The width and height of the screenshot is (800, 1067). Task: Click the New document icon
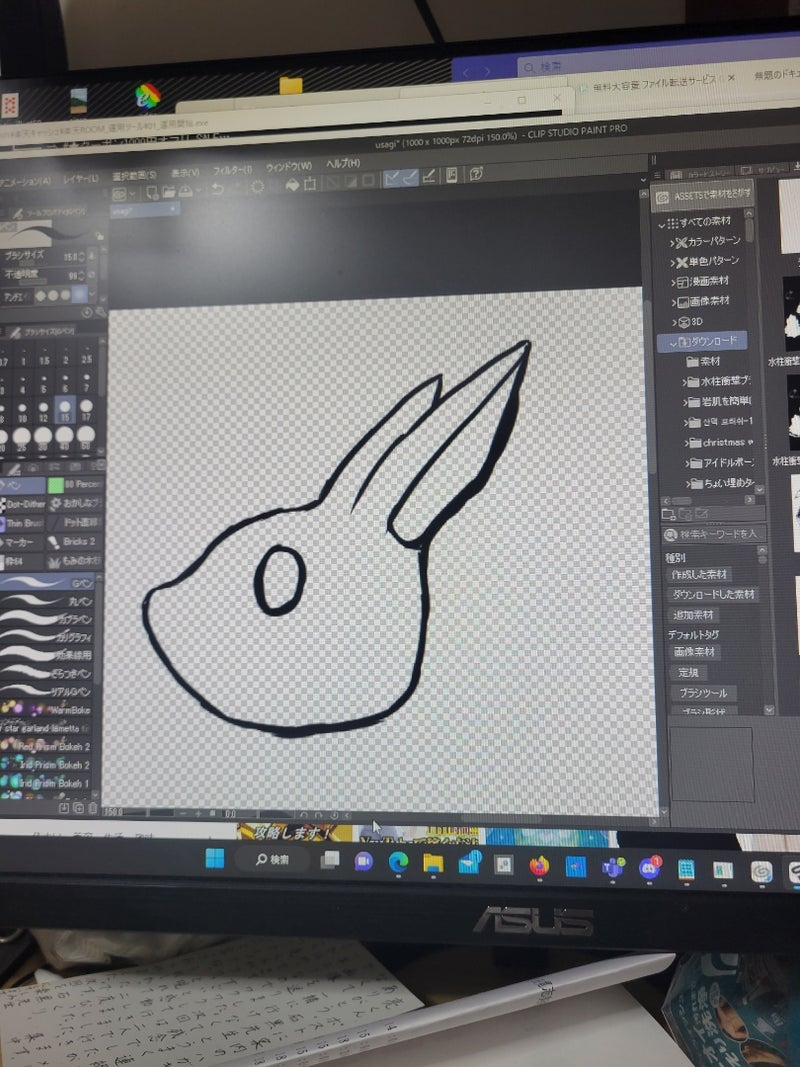(152, 193)
